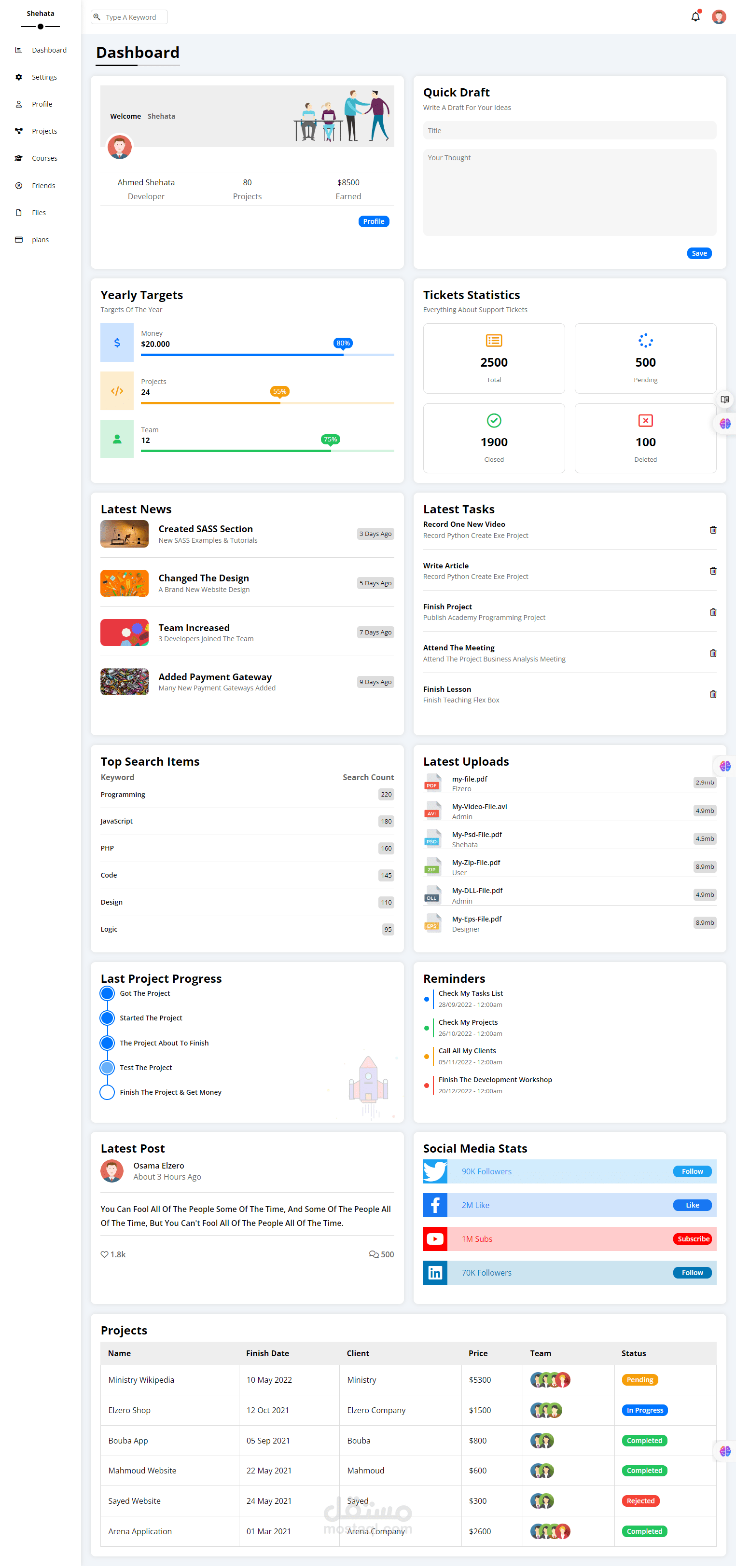The height and width of the screenshot is (1568, 736).
Task: Click the My-Video-File.avi AVI icon
Action: point(432,811)
